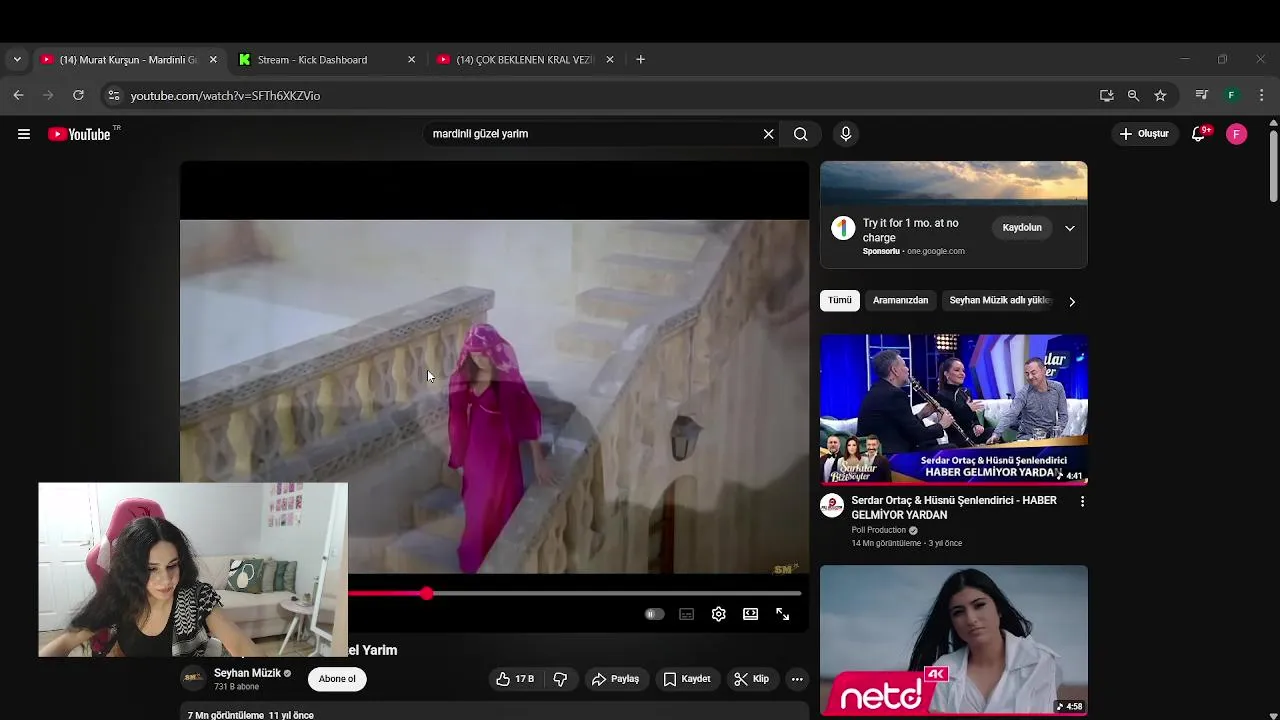This screenshot has width=1280, height=720.
Task: Open options for Serdar Ortaç video
Action: click(1082, 501)
